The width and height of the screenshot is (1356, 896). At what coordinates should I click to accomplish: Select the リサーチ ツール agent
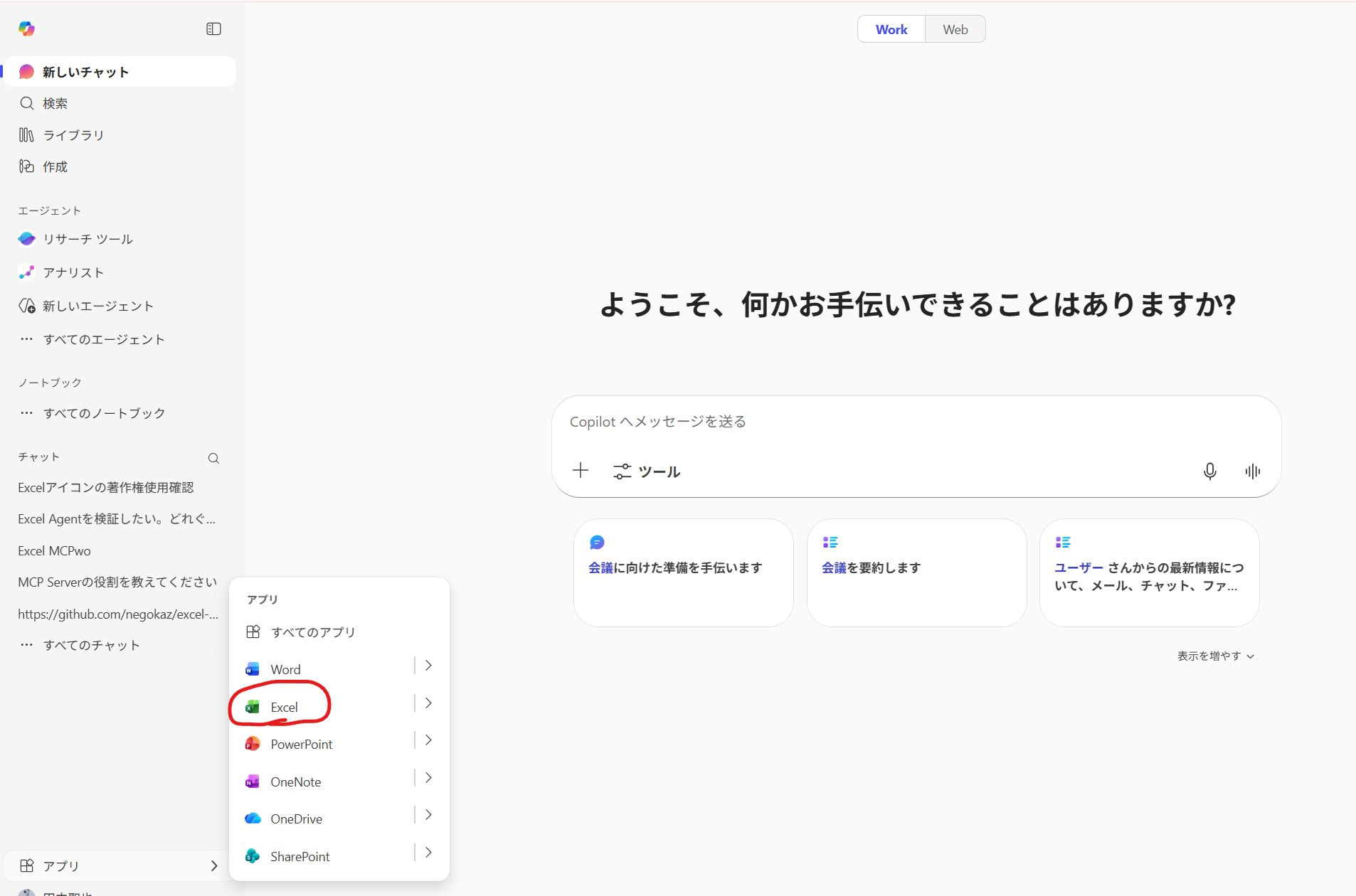88,239
